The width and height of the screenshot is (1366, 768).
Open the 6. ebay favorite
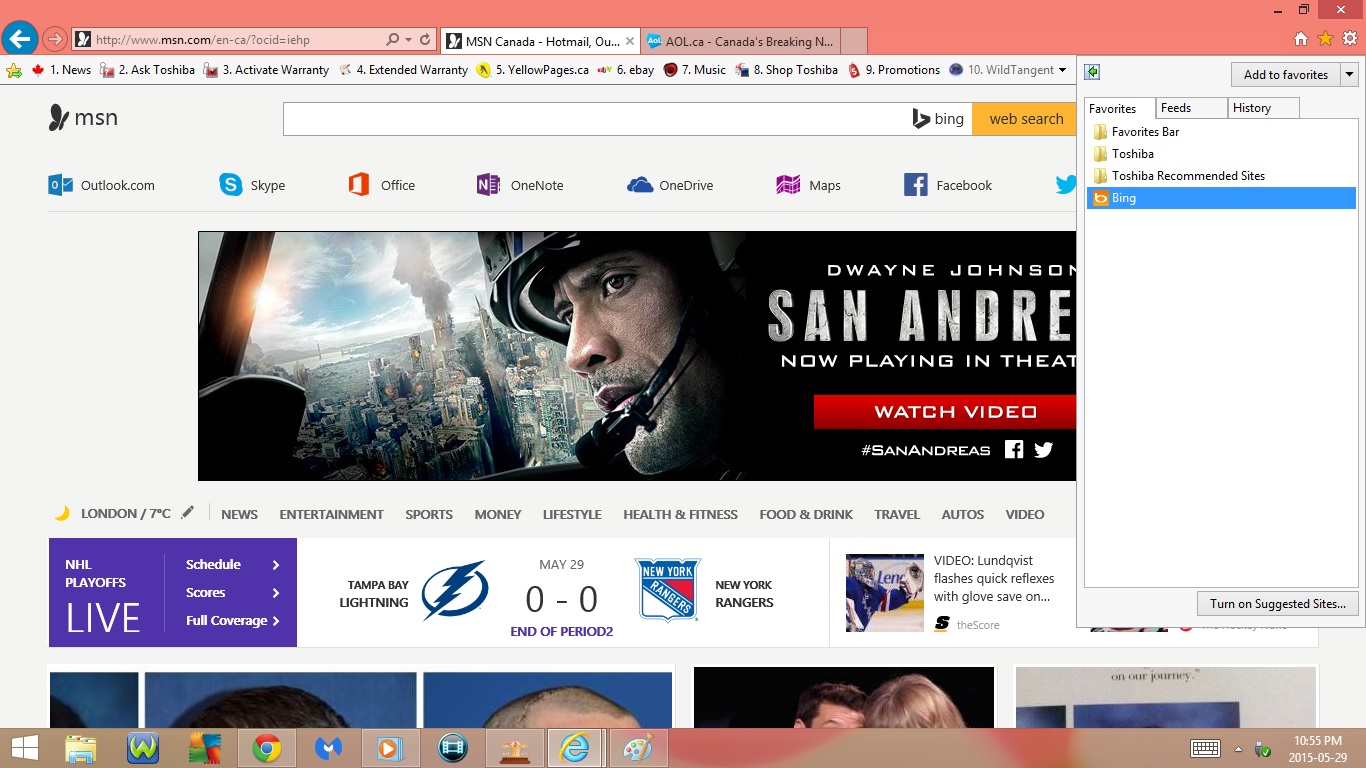pyautogui.click(x=626, y=70)
